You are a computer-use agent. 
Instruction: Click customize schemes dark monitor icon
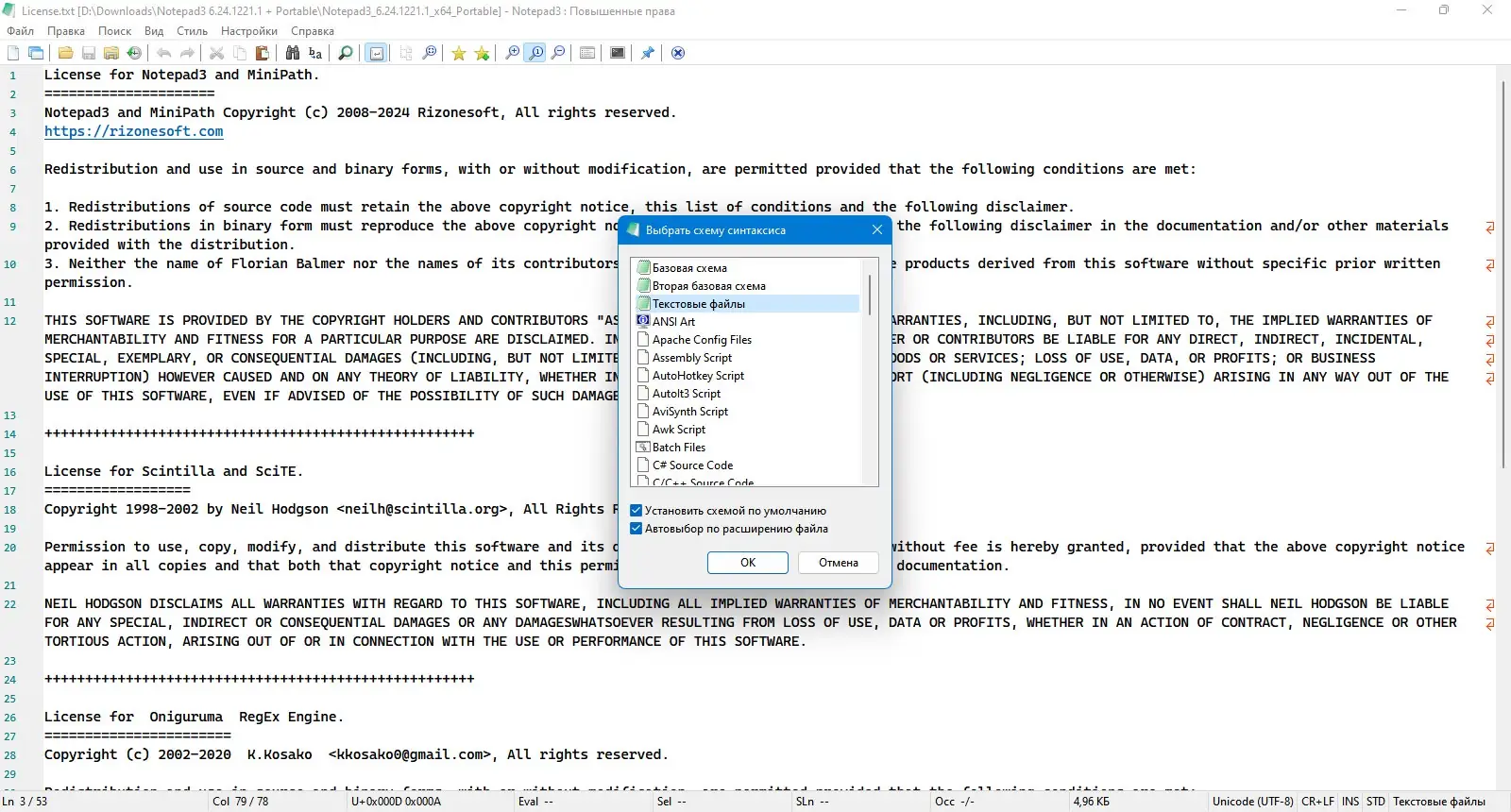[618, 53]
